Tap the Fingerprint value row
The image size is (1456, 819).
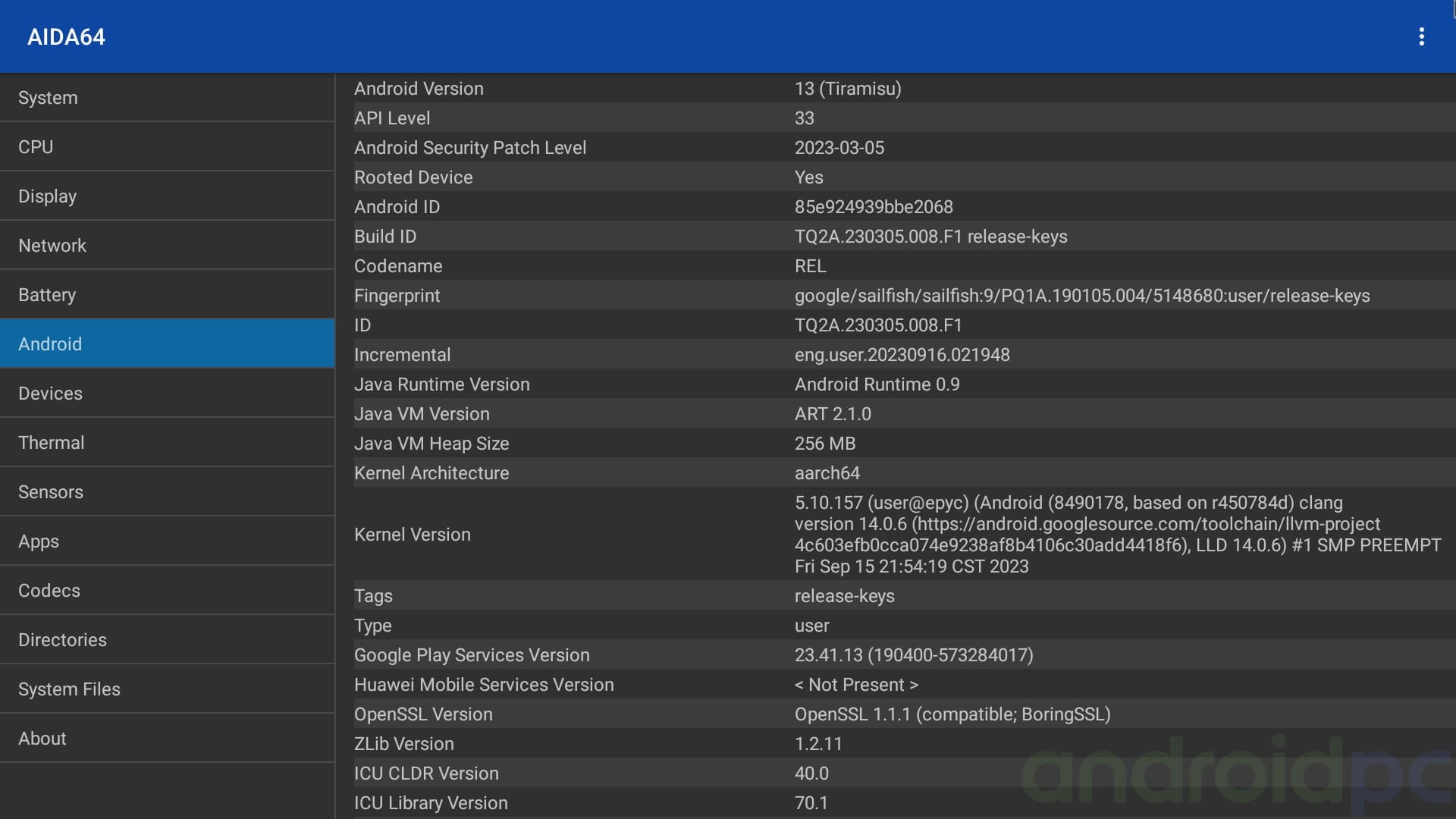tap(1081, 296)
